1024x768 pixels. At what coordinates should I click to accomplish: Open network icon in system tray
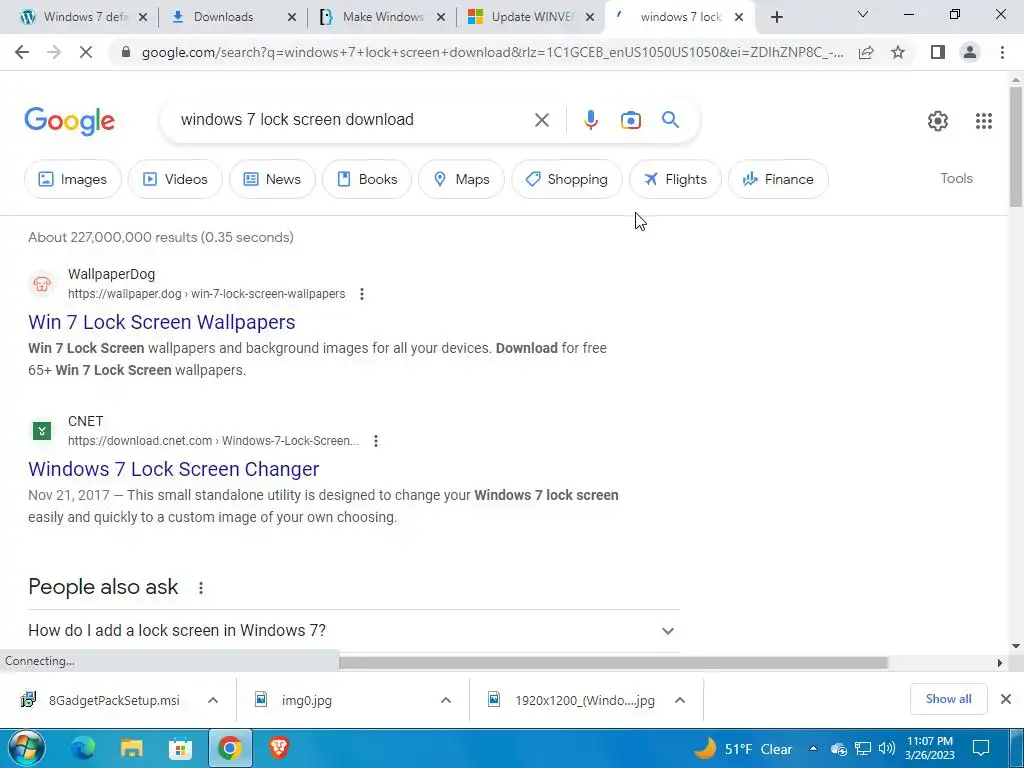click(863, 748)
